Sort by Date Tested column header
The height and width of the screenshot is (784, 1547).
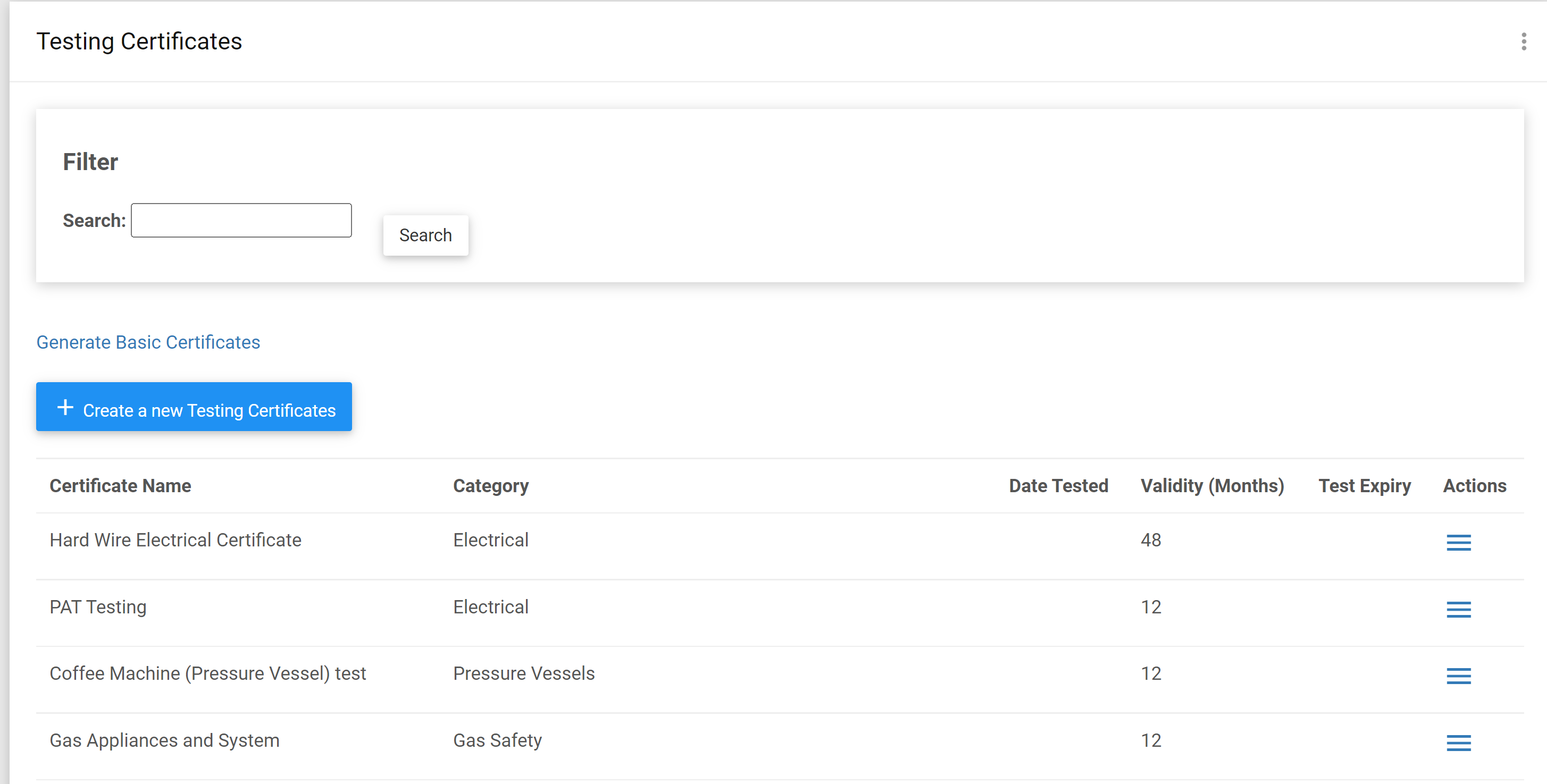pos(1058,486)
